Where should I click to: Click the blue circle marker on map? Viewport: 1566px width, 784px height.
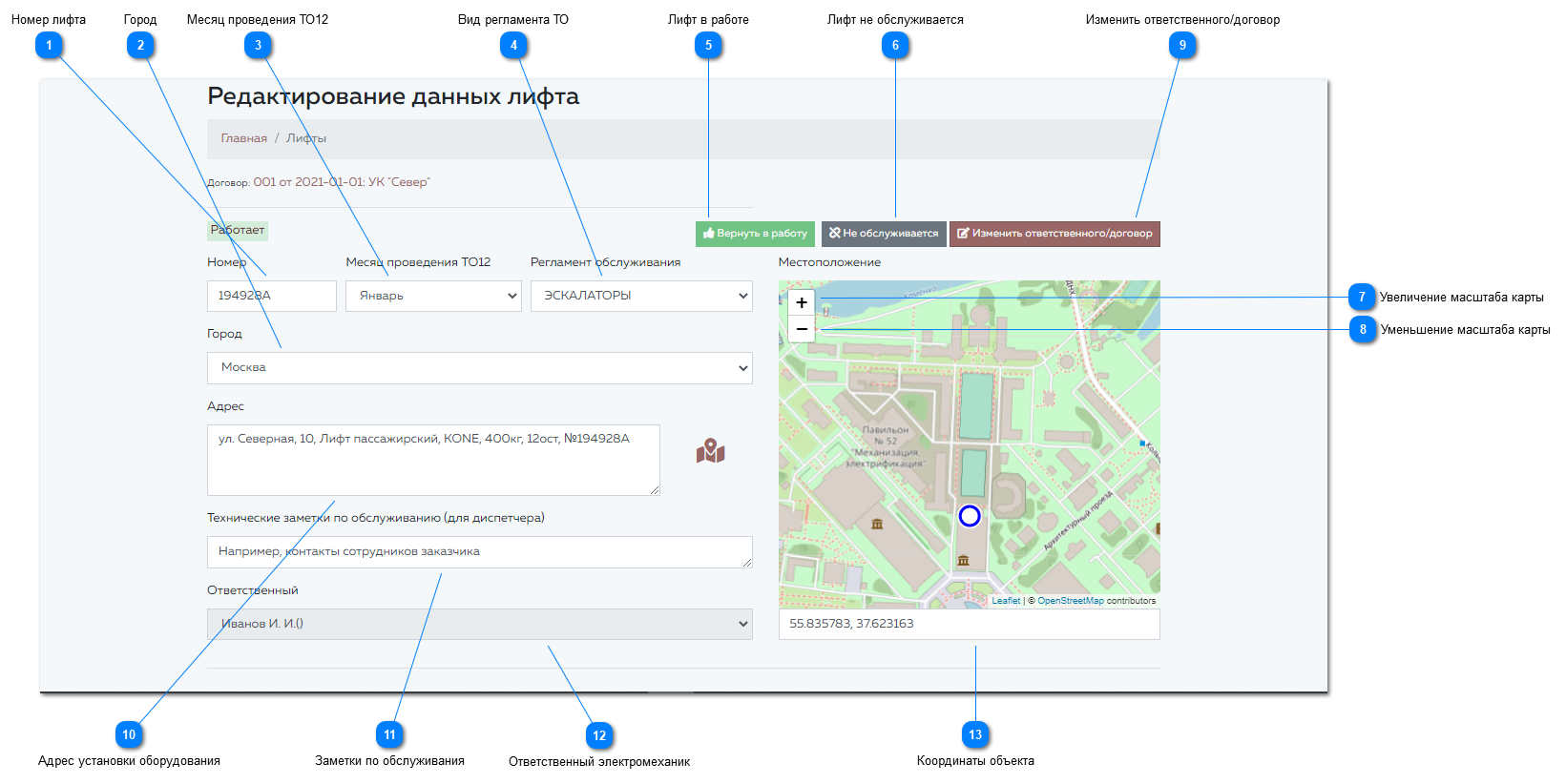point(970,516)
